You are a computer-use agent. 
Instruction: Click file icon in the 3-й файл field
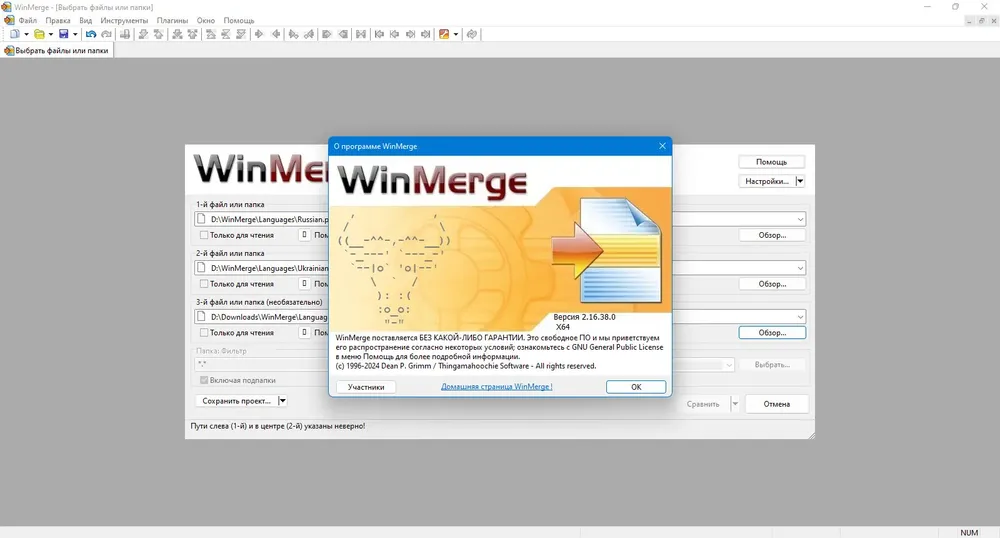click(202, 316)
